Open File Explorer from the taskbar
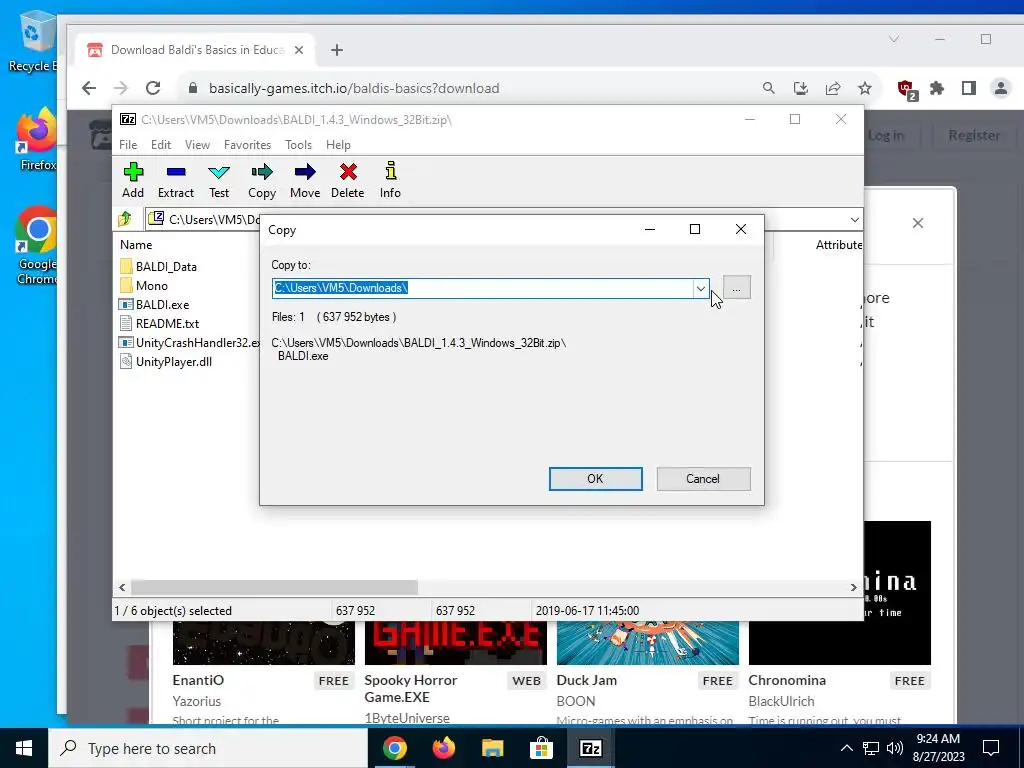1024x768 pixels. (492, 748)
